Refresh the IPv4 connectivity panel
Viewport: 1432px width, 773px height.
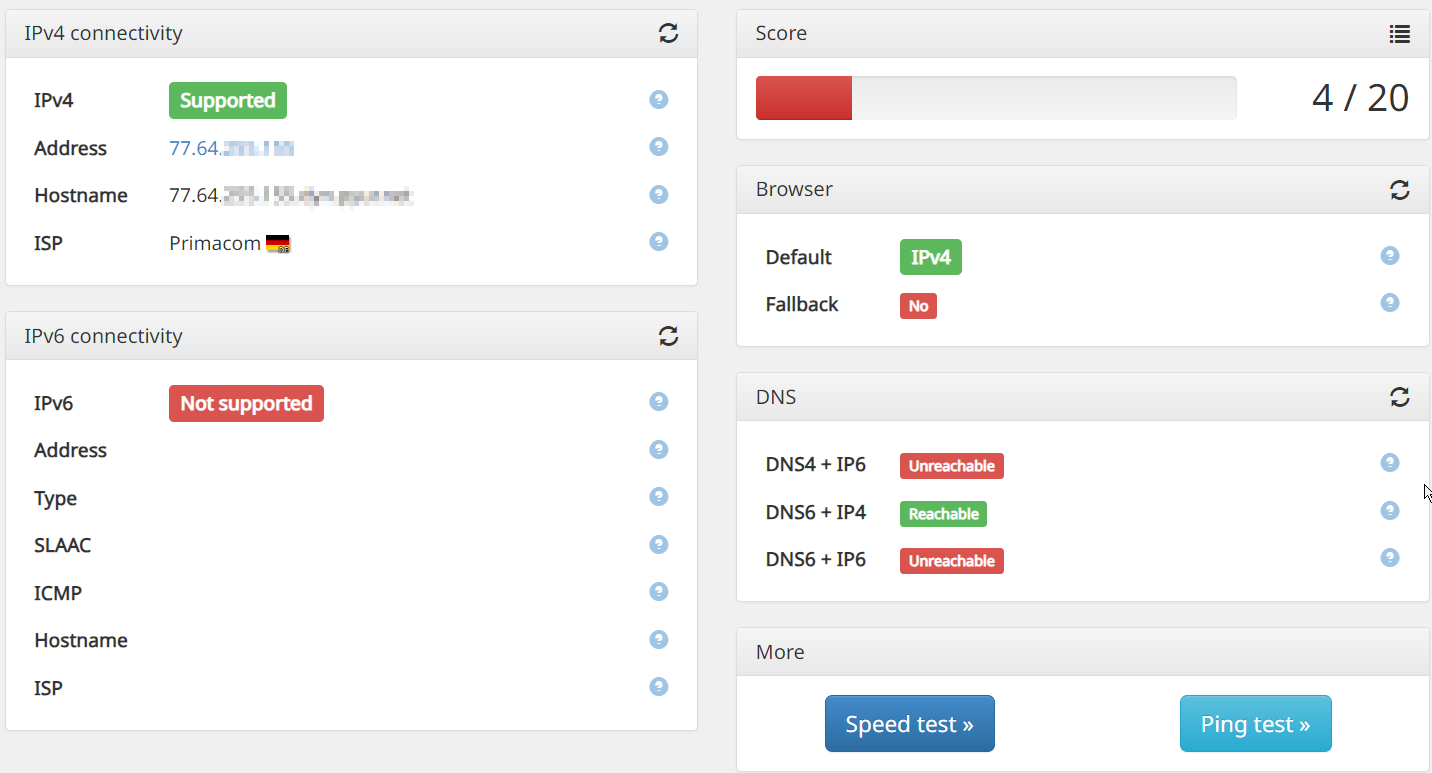pos(669,33)
